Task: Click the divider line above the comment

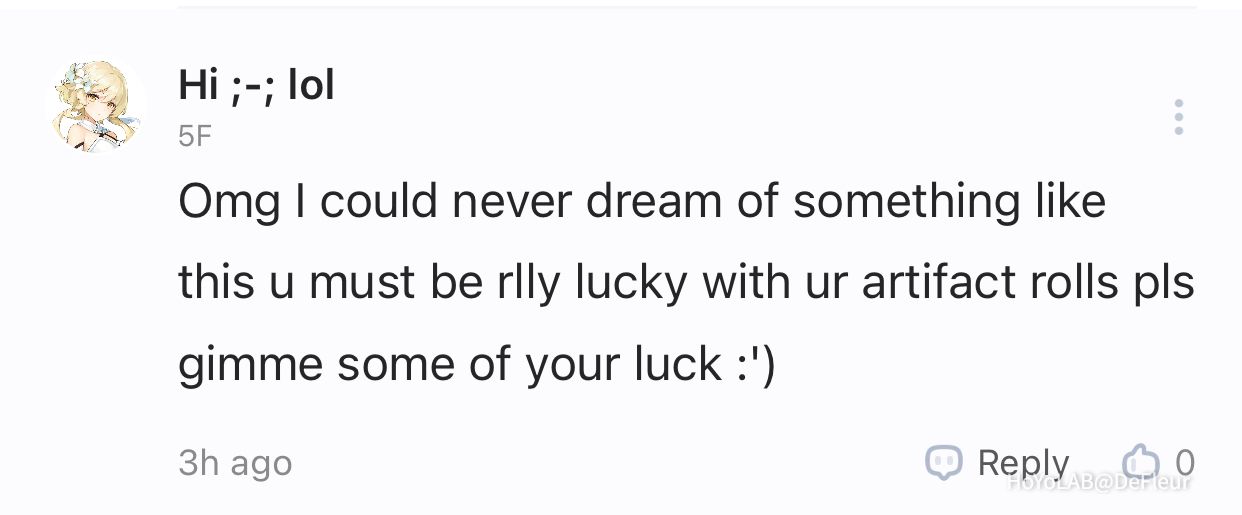Action: (687, 8)
